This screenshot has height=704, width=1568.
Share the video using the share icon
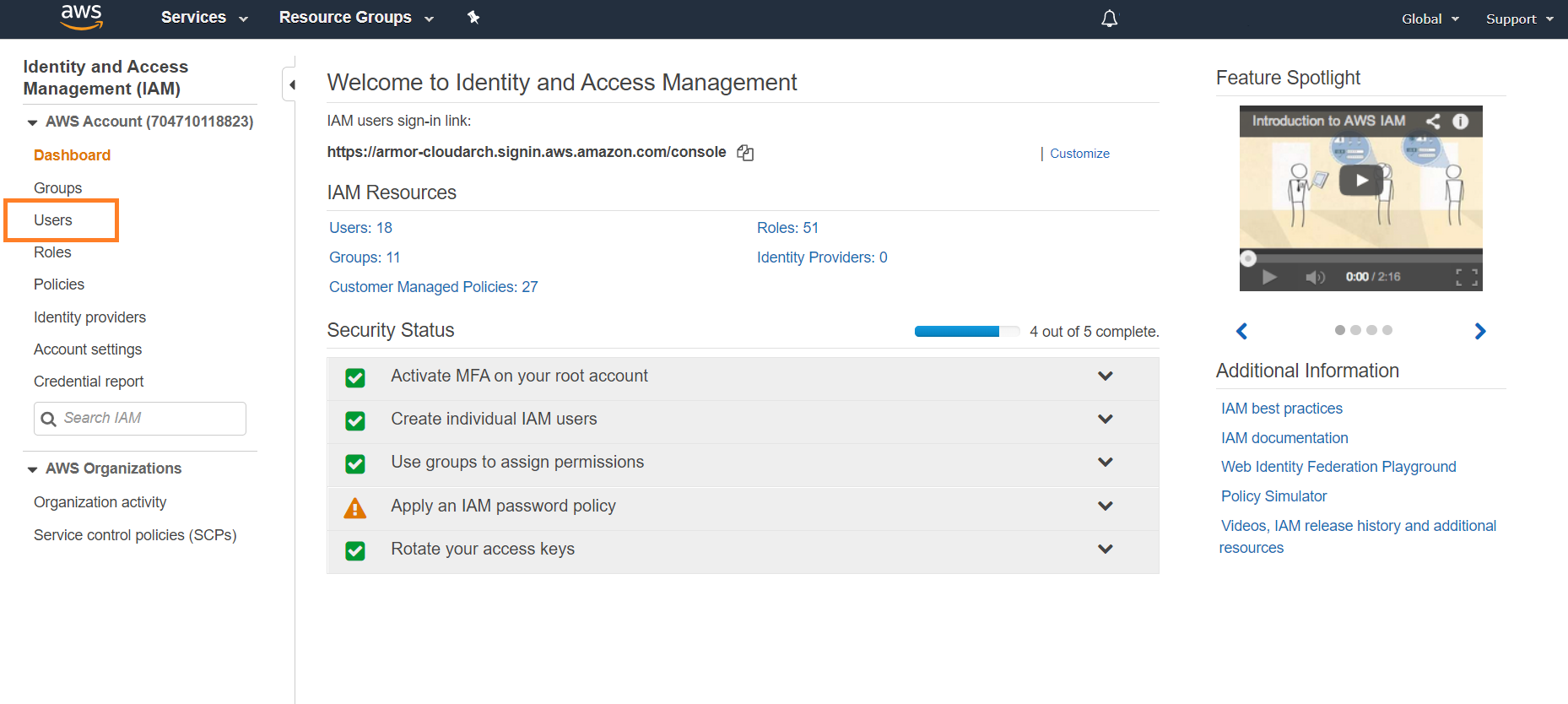point(1433,122)
